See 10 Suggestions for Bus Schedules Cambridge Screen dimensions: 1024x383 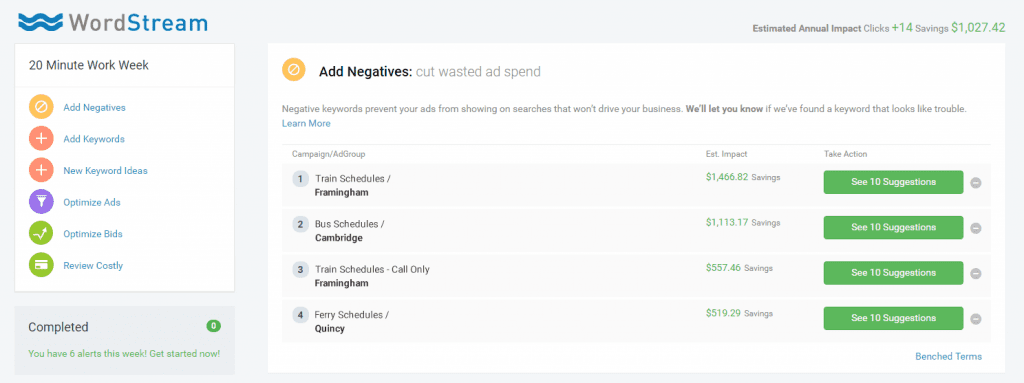pos(893,227)
